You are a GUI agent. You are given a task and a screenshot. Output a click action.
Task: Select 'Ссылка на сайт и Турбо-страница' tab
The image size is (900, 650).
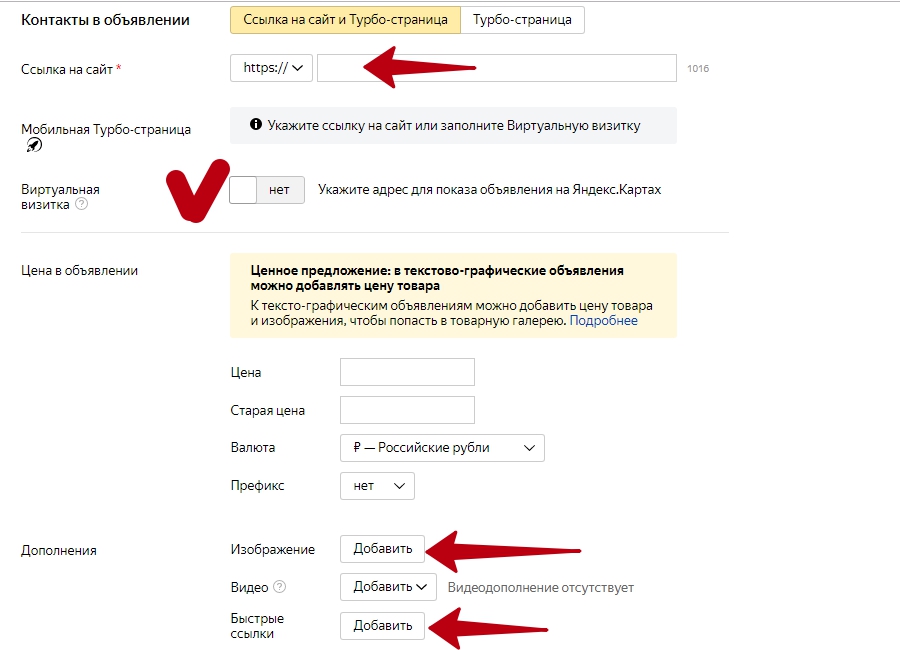pyautogui.click(x=345, y=20)
